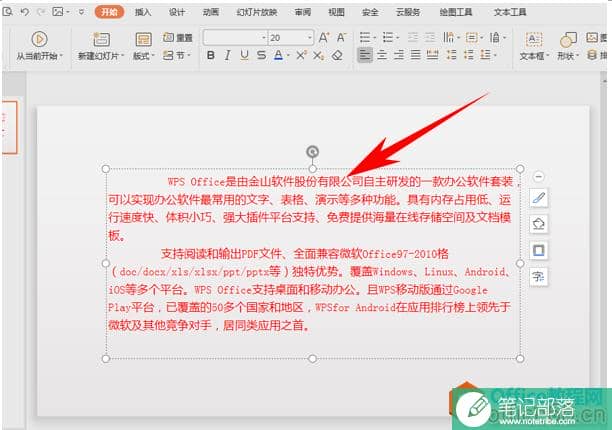Click the New Slide (新建幻灯片) icon
The height and width of the screenshot is (430, 612).
[101, 39]
